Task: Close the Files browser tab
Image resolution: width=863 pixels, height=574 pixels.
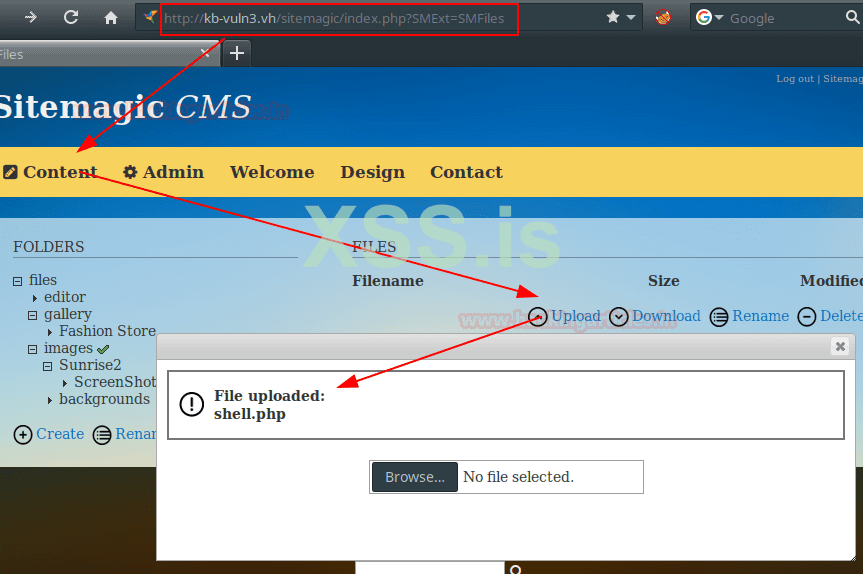Action: [x=205, y=53]
